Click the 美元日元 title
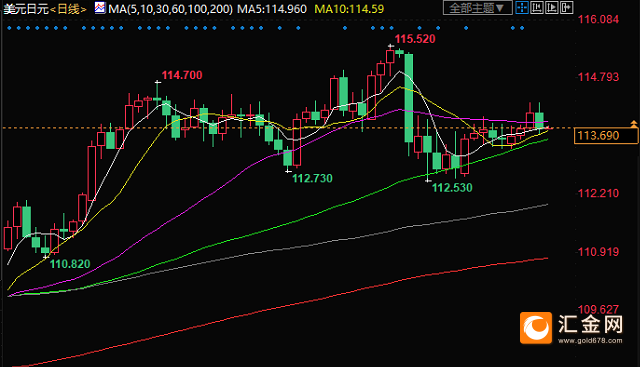The height and width of the screenshot is (367, 640). 26,9
